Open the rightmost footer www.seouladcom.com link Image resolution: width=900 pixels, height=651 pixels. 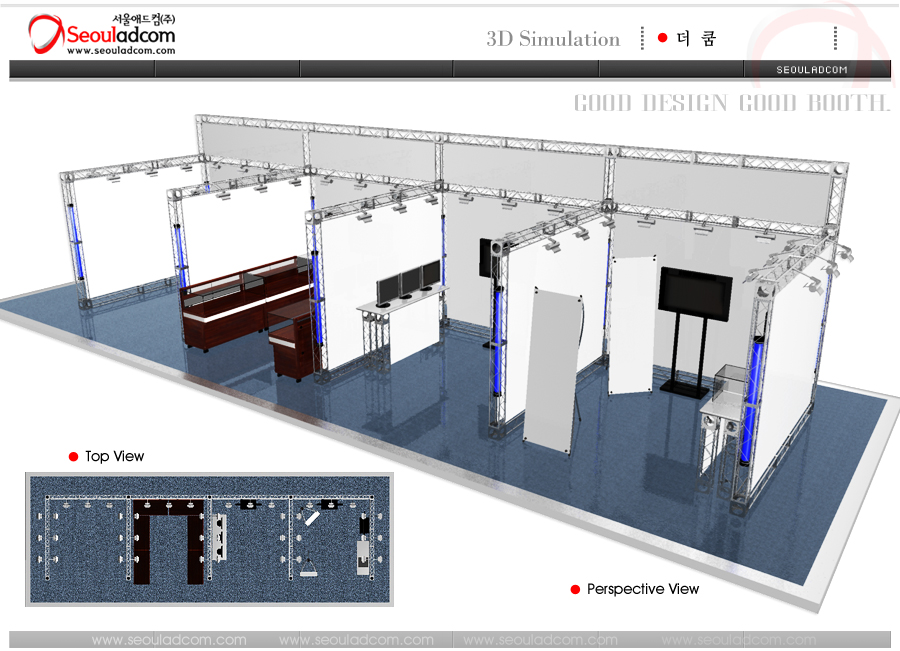(738, 640)
